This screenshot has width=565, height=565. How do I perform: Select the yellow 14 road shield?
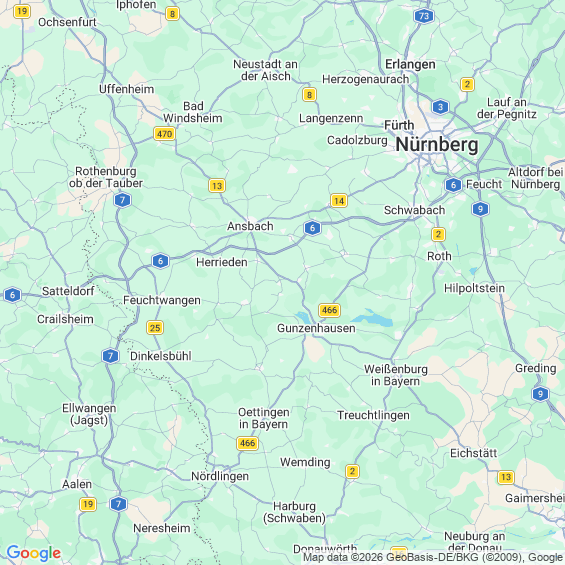[x=339, y=201]
